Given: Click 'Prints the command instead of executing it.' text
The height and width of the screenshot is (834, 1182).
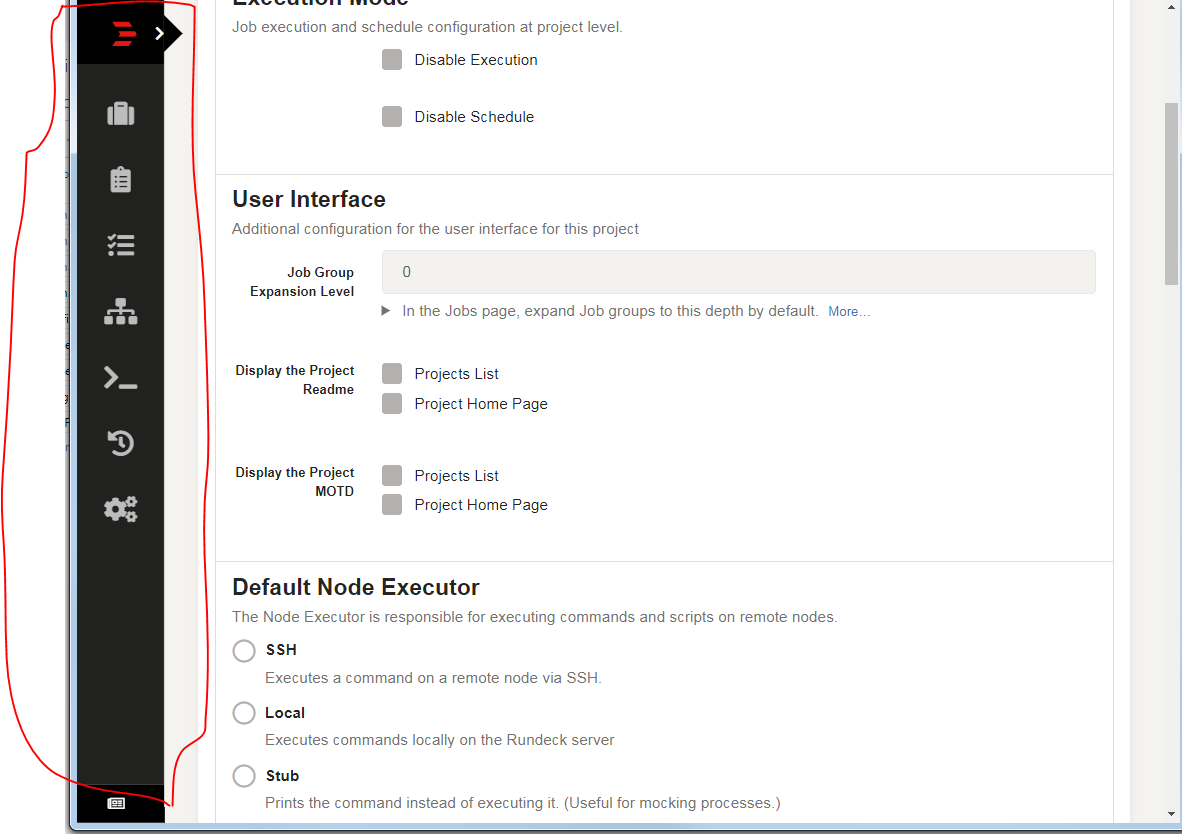Looking at the screenshot, I should pyautogui.click(x=412, y=803).
